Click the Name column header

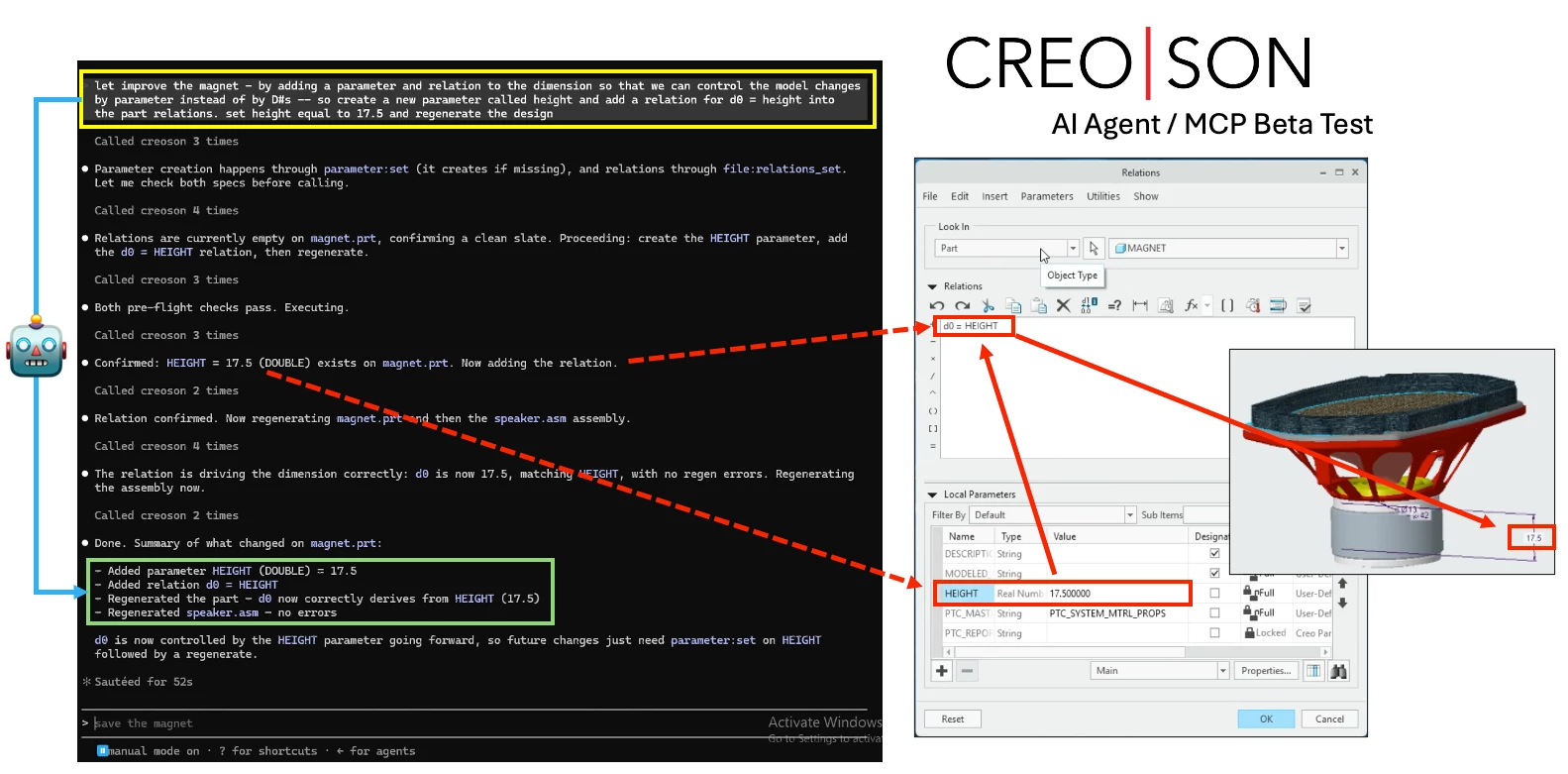pyautogui.click(x=966, y=536)
